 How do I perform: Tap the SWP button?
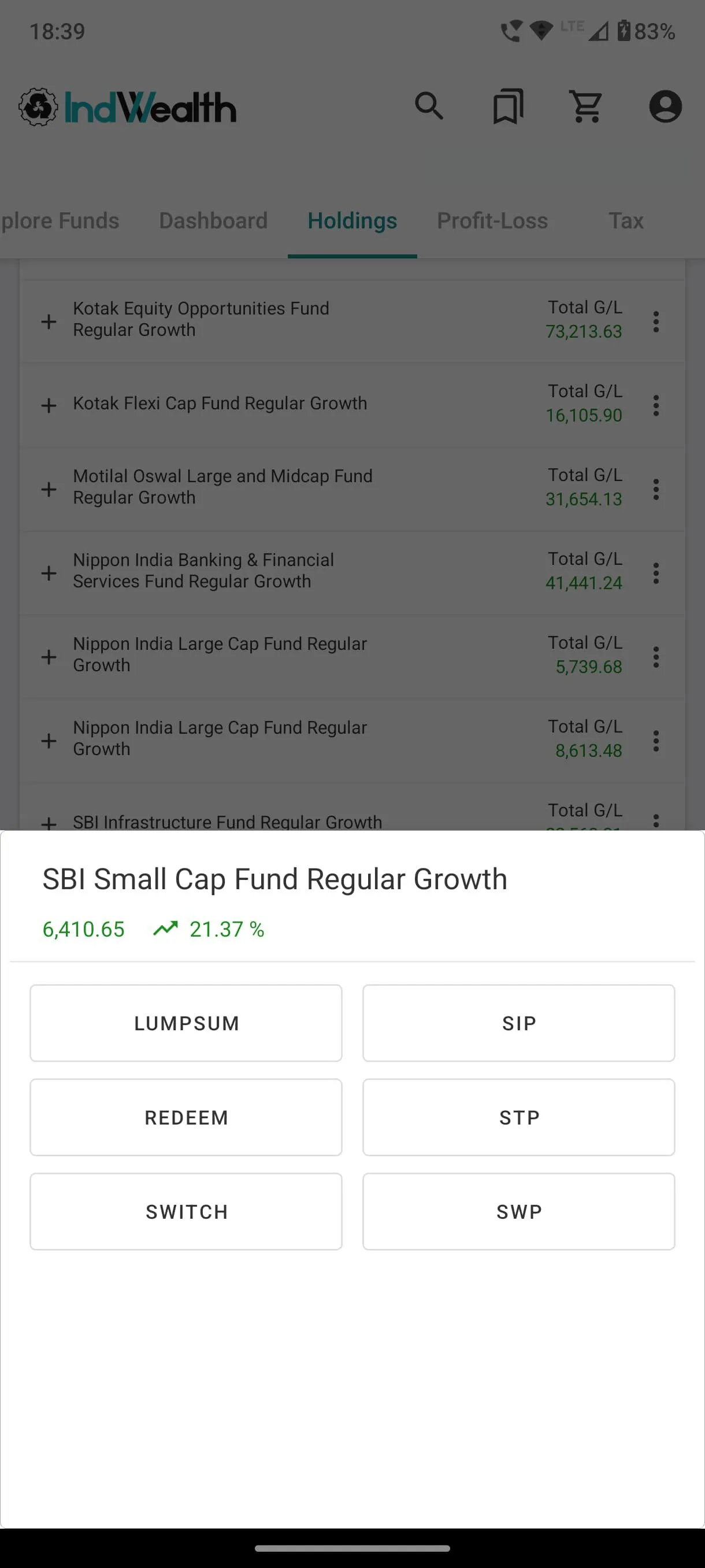[519, 1212]
